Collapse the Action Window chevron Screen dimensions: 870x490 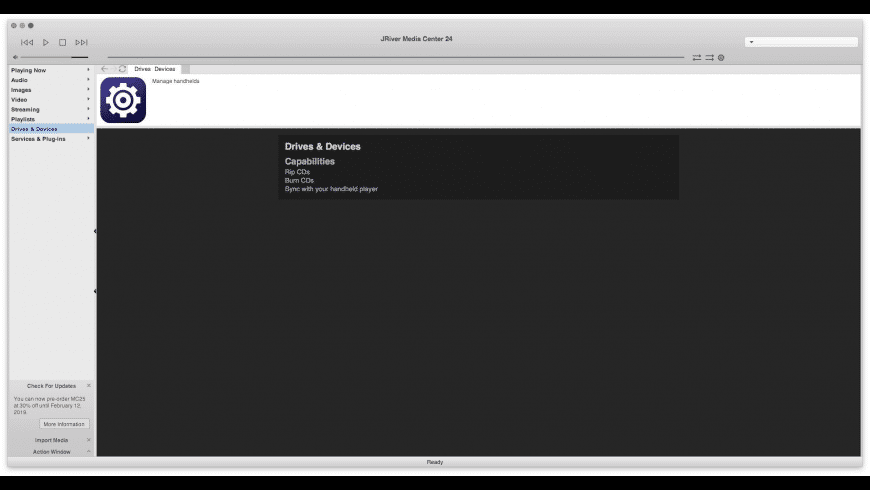click(x=89, y=451)
